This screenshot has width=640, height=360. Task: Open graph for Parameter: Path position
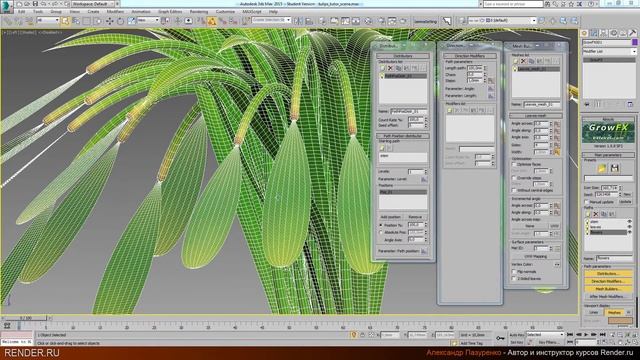click(424, 251)
